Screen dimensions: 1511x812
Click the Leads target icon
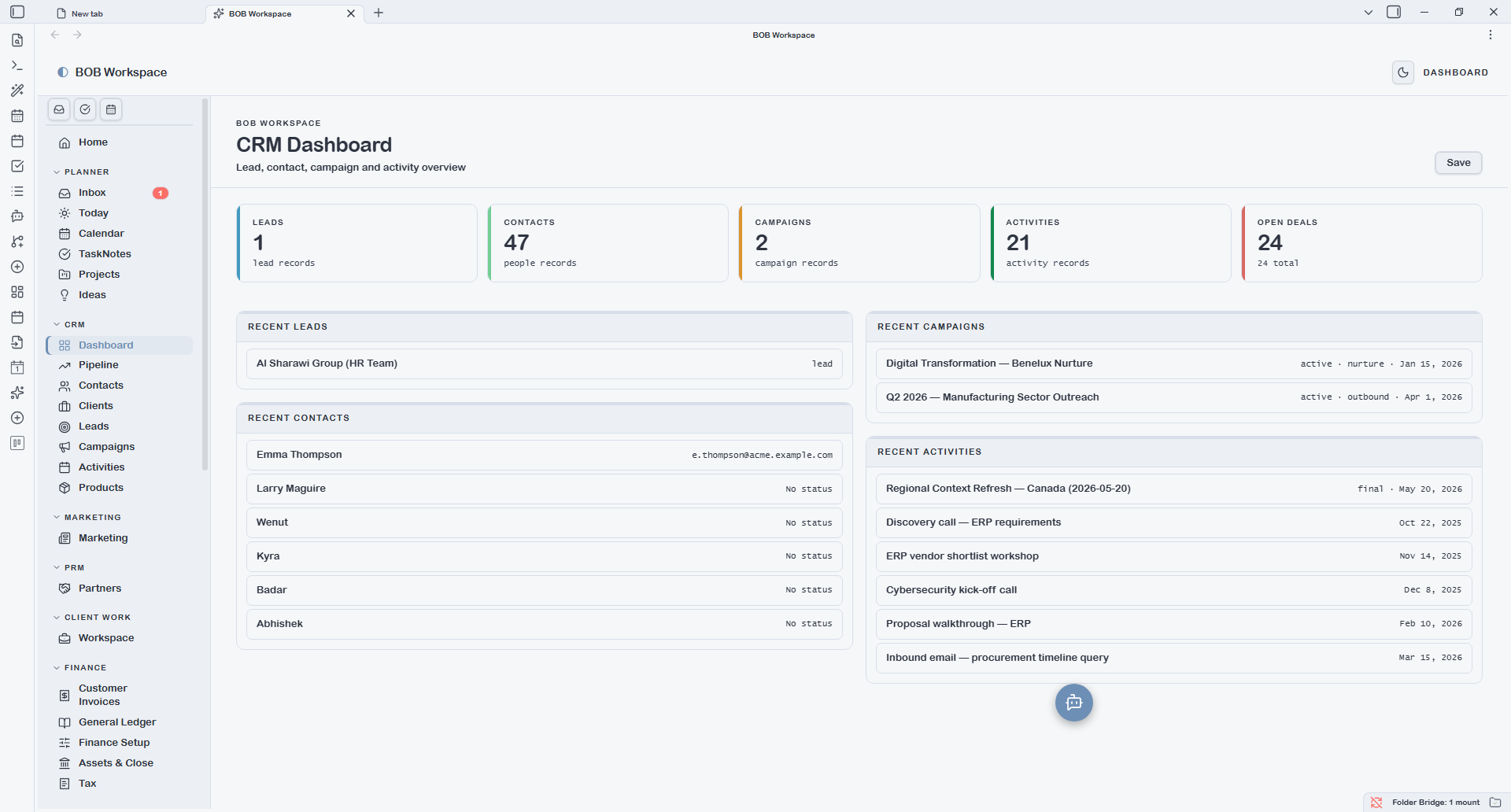(x=65, y=426)
